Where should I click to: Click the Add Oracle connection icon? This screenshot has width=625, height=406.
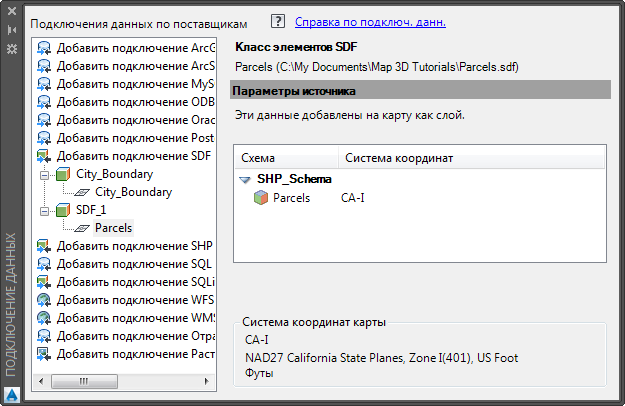(44, 119)
